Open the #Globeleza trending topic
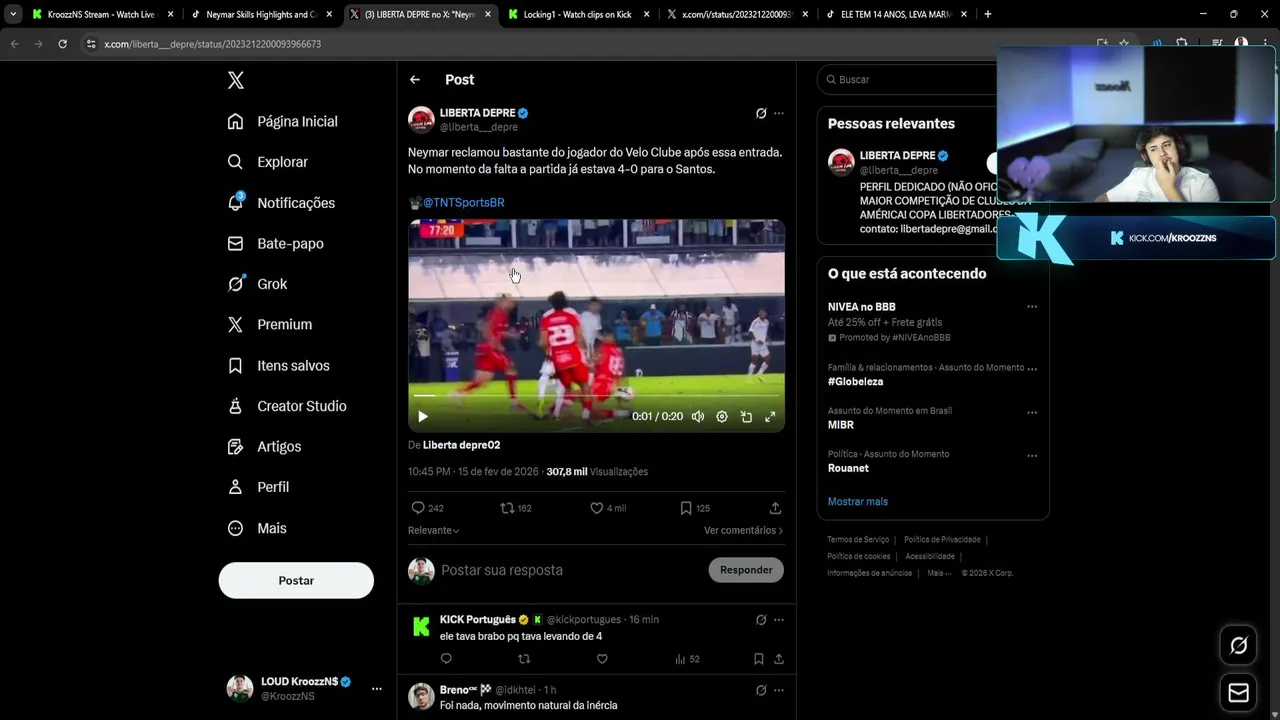 (855, 382)
